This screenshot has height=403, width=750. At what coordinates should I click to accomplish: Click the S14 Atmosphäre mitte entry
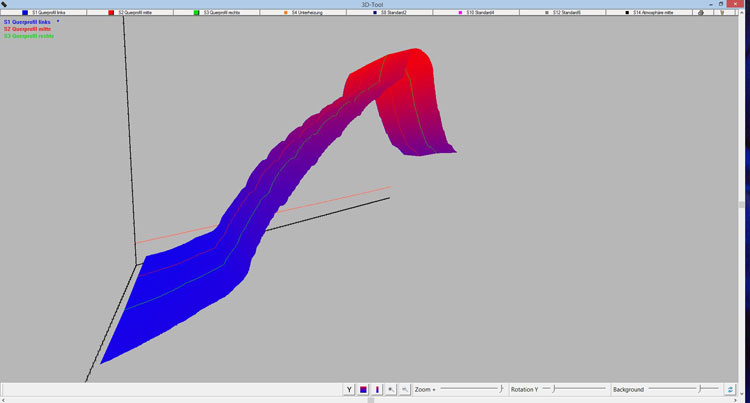[647, 13]
